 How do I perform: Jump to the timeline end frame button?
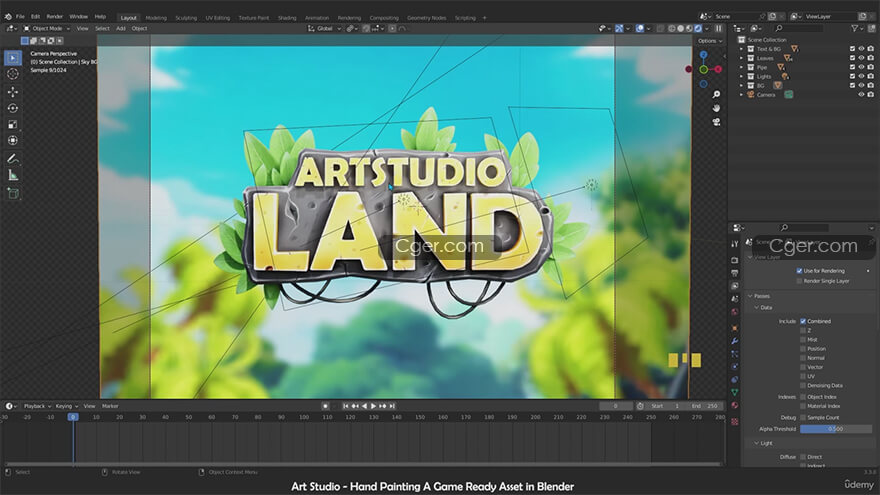coord(392,406)
